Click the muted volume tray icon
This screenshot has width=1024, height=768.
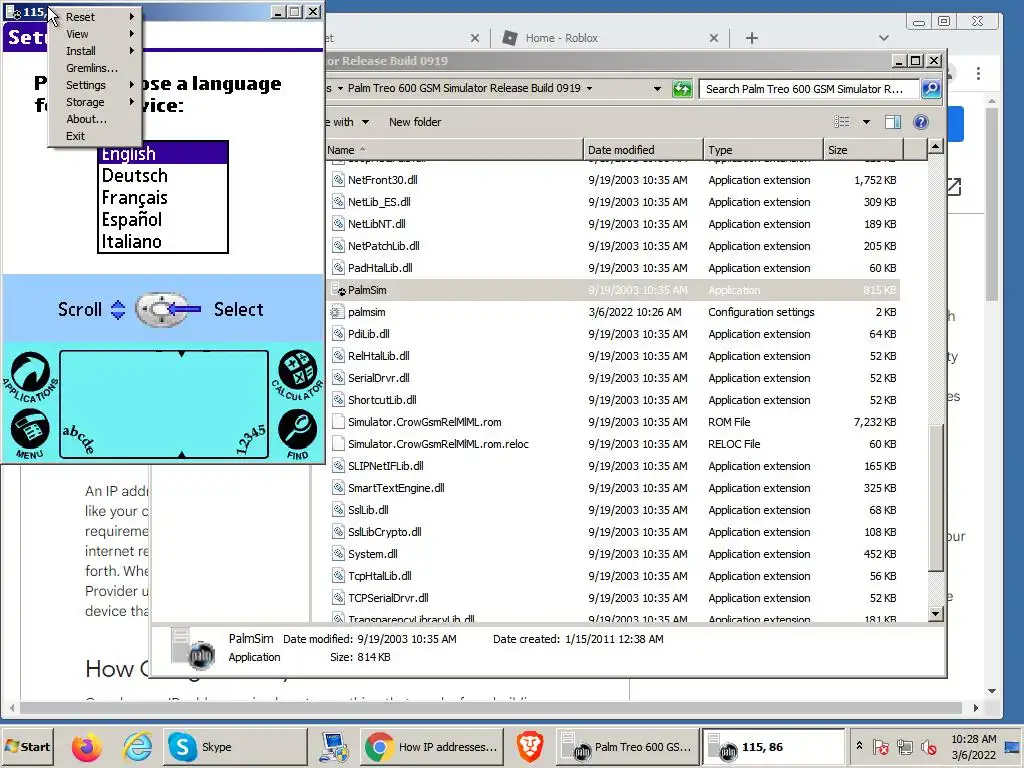click(x=927, y=746)
